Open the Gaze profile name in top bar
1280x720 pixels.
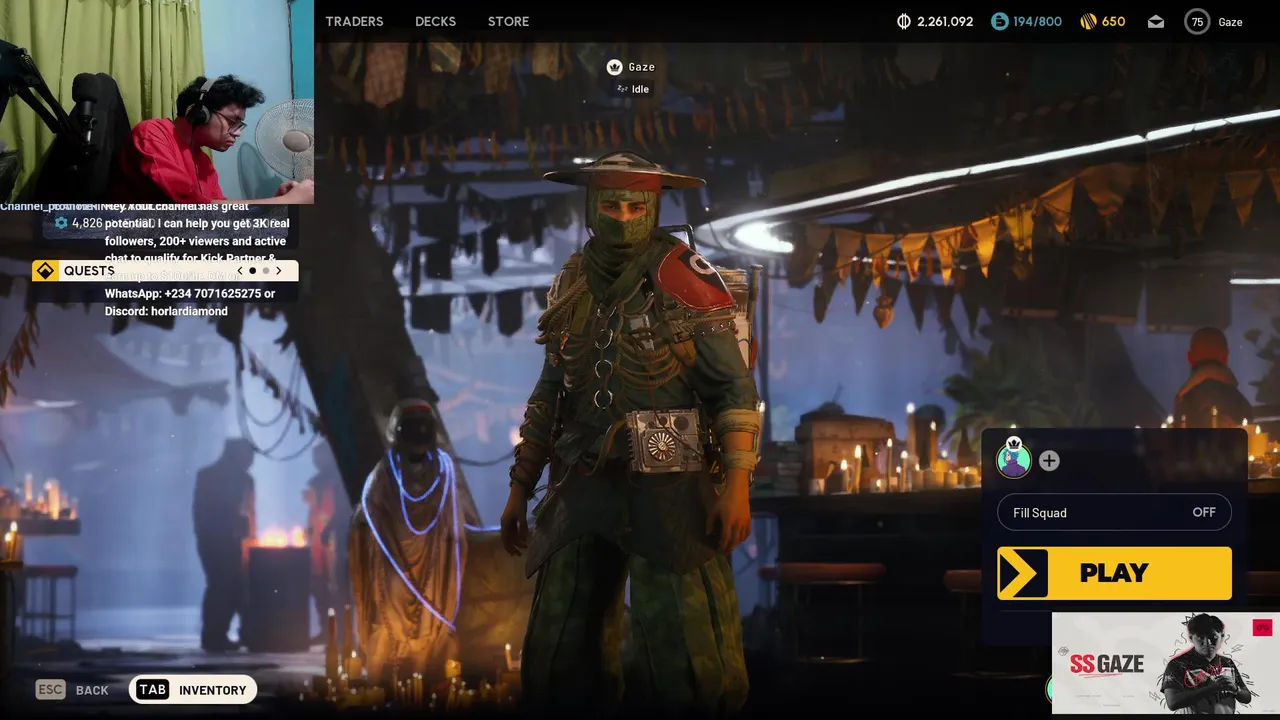[x=1230, y=22]
